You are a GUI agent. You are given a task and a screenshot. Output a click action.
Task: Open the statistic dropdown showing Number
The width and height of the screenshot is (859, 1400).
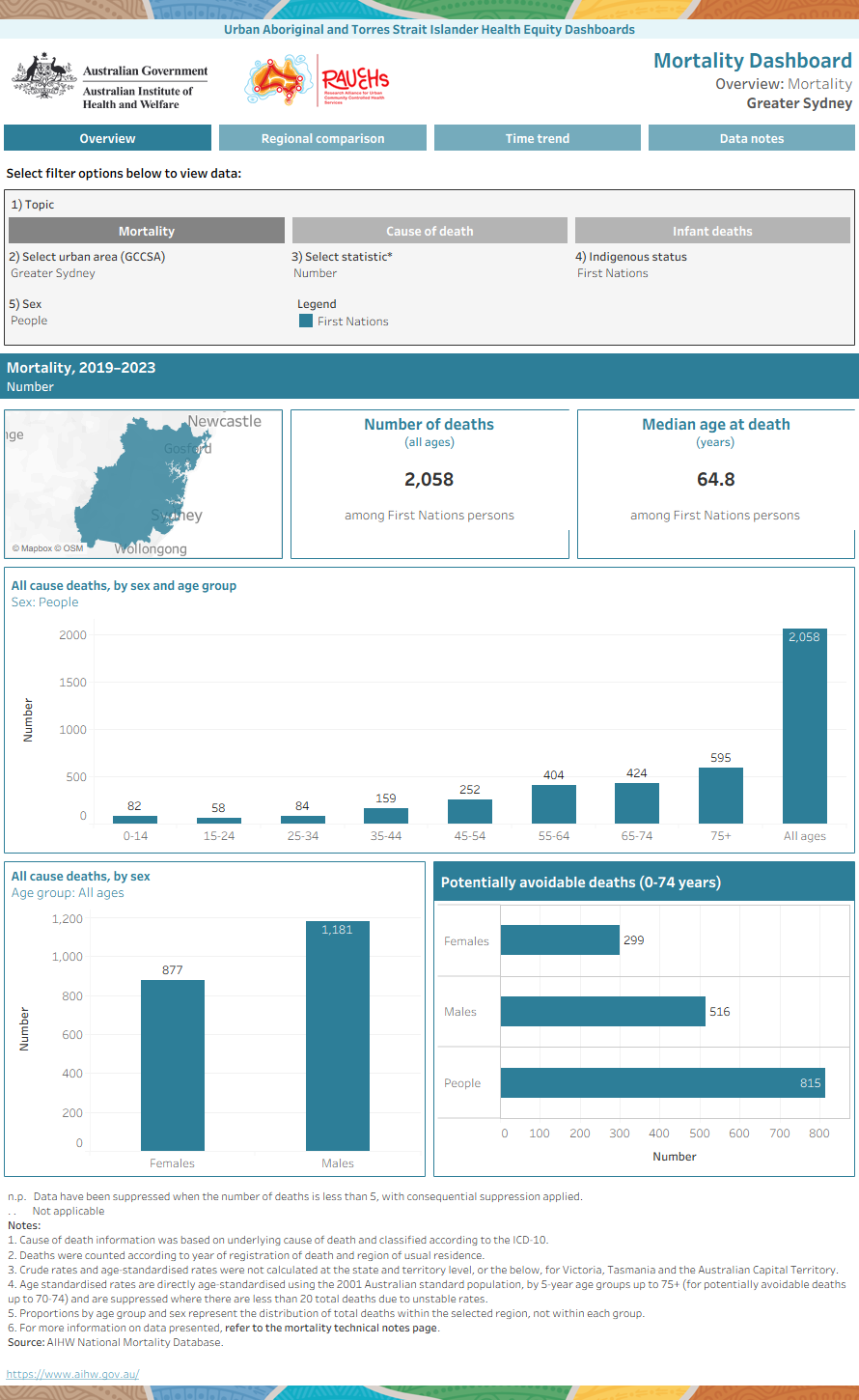(429, 273)
